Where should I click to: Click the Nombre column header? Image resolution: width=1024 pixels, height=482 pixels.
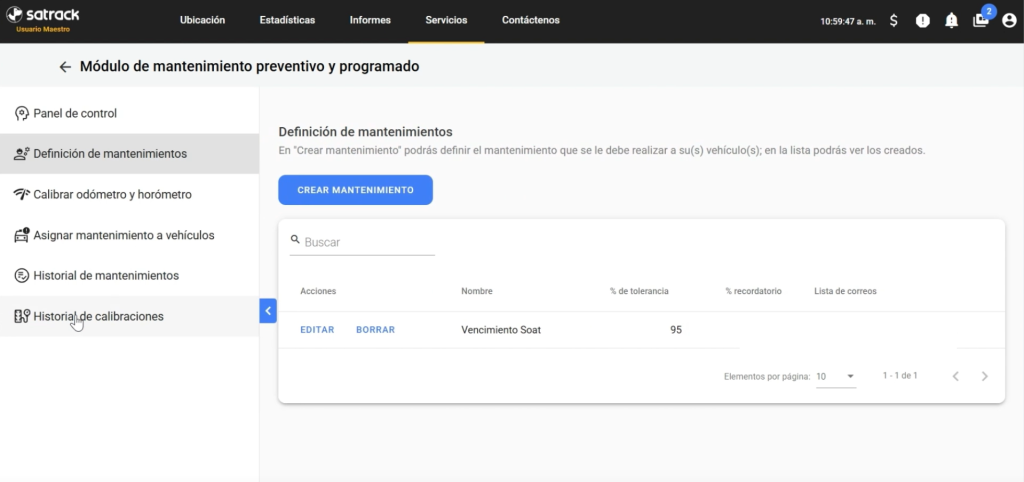(x=477, y=291)
